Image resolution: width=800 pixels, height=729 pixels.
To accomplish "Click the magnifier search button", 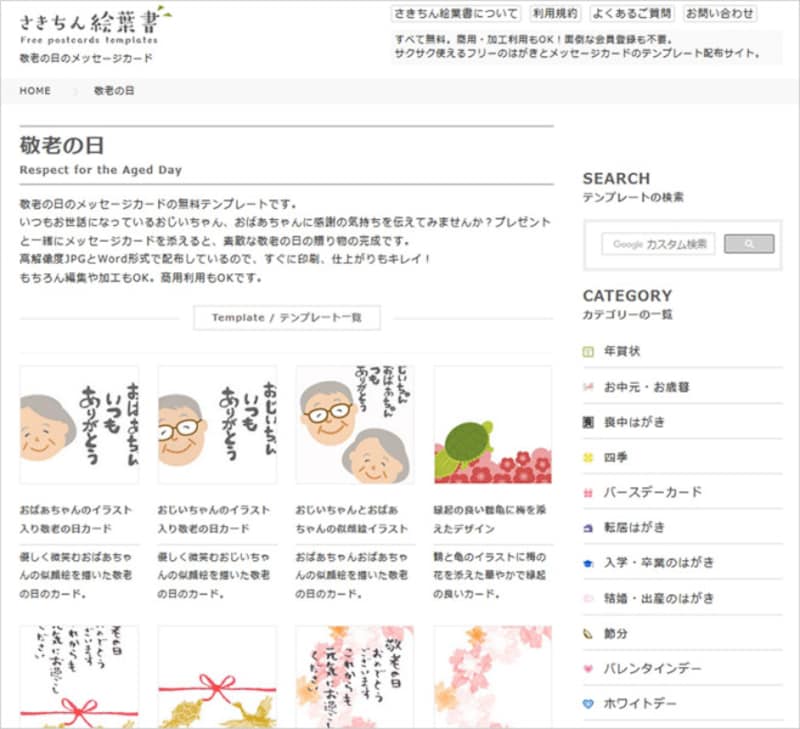I will tap(749, 244).
